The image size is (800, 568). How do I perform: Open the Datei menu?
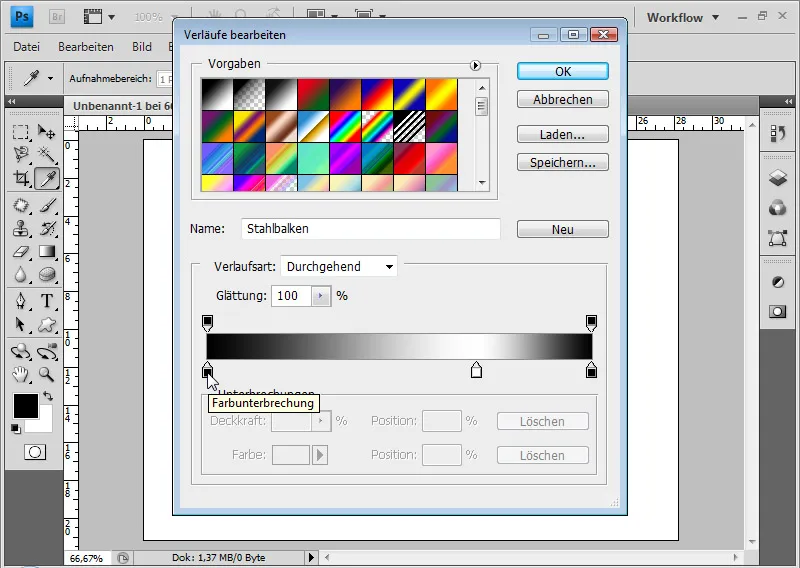pos(27,46)
